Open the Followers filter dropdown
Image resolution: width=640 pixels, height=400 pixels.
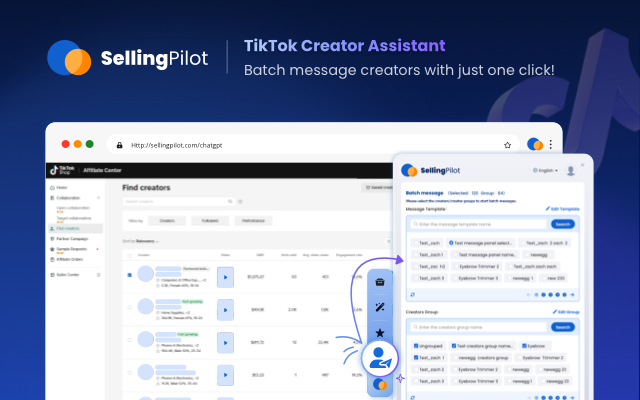click(210, 221)
